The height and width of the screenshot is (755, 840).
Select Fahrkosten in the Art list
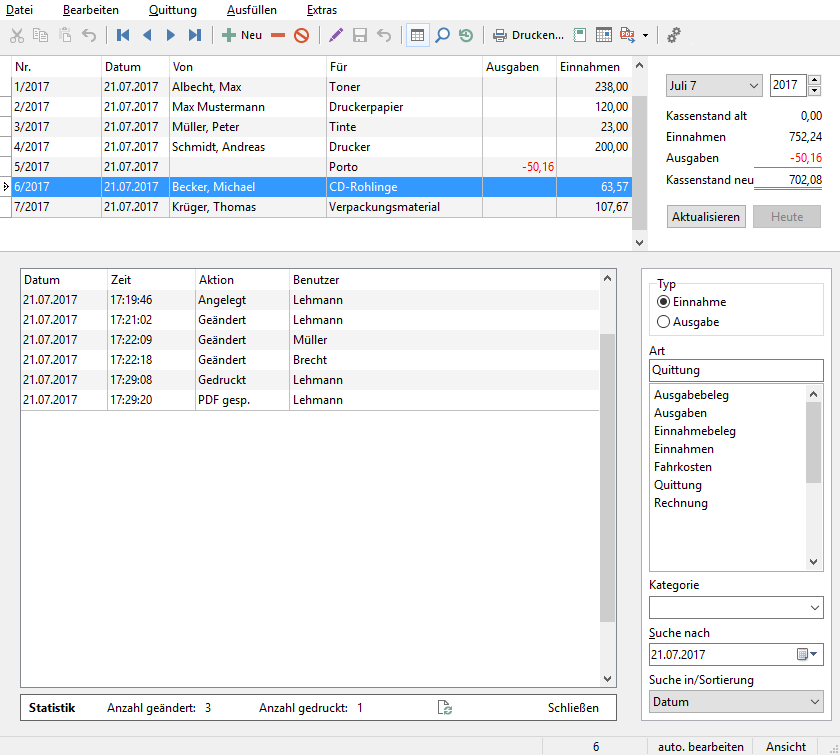(683, 467)
